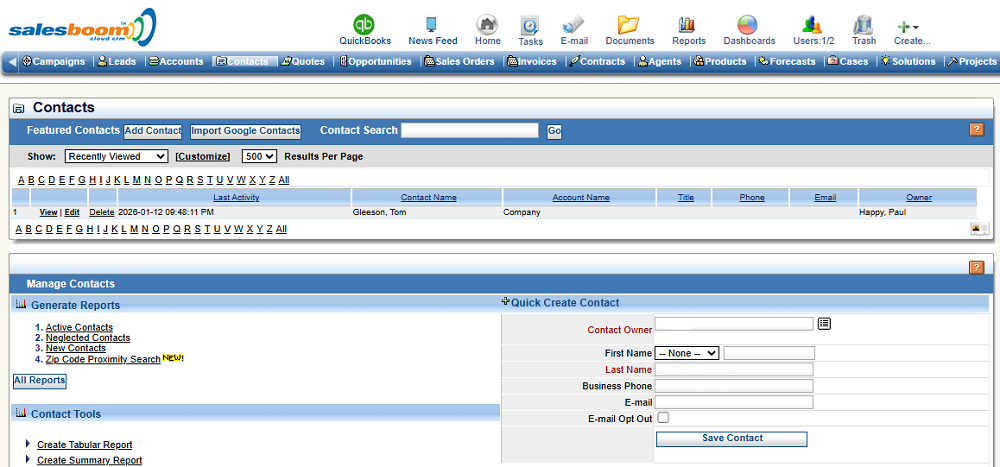
Task: Click the Add Contact button
Action: coord(153,131)
